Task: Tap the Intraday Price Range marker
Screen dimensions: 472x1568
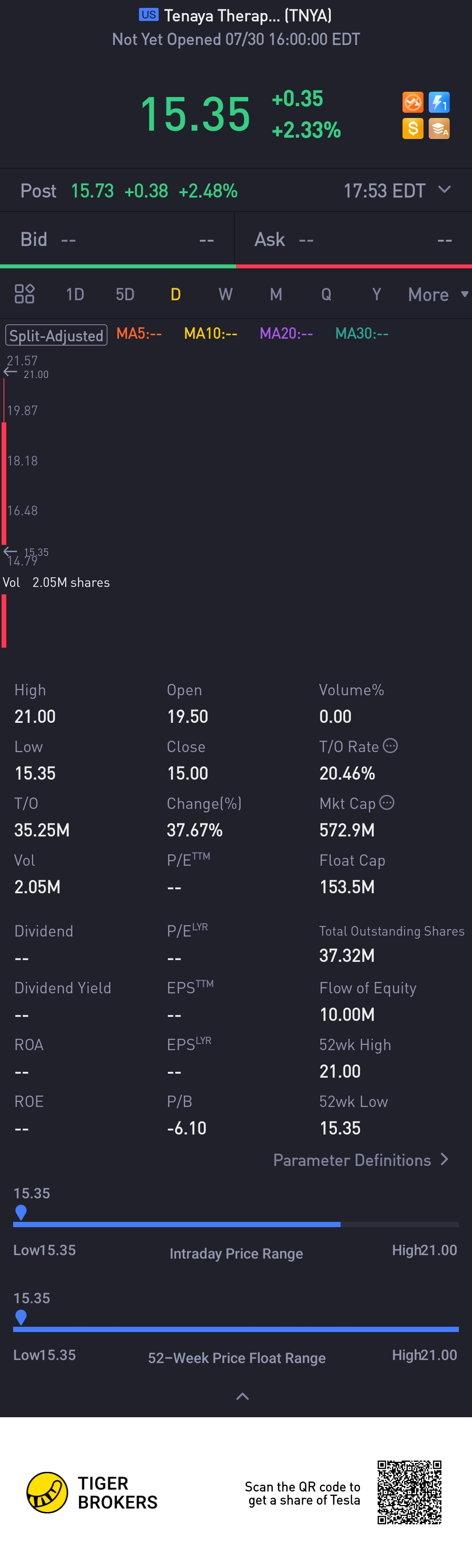Action: click(21, 1212)
